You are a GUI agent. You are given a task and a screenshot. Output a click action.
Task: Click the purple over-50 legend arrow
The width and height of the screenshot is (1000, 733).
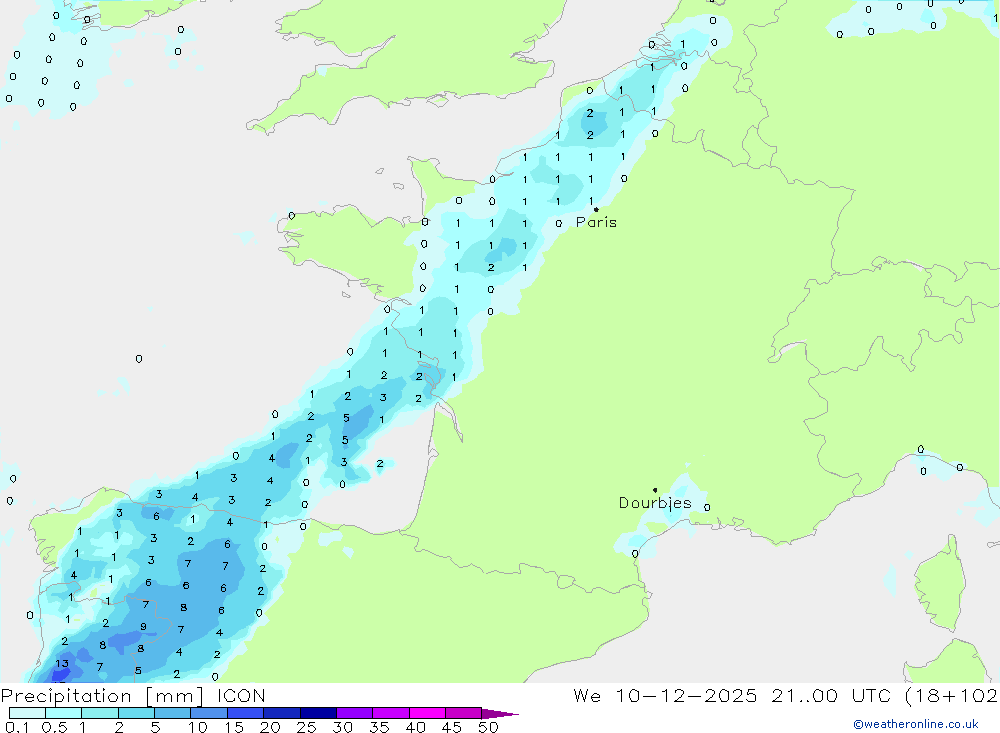click(x=500, y=713)
